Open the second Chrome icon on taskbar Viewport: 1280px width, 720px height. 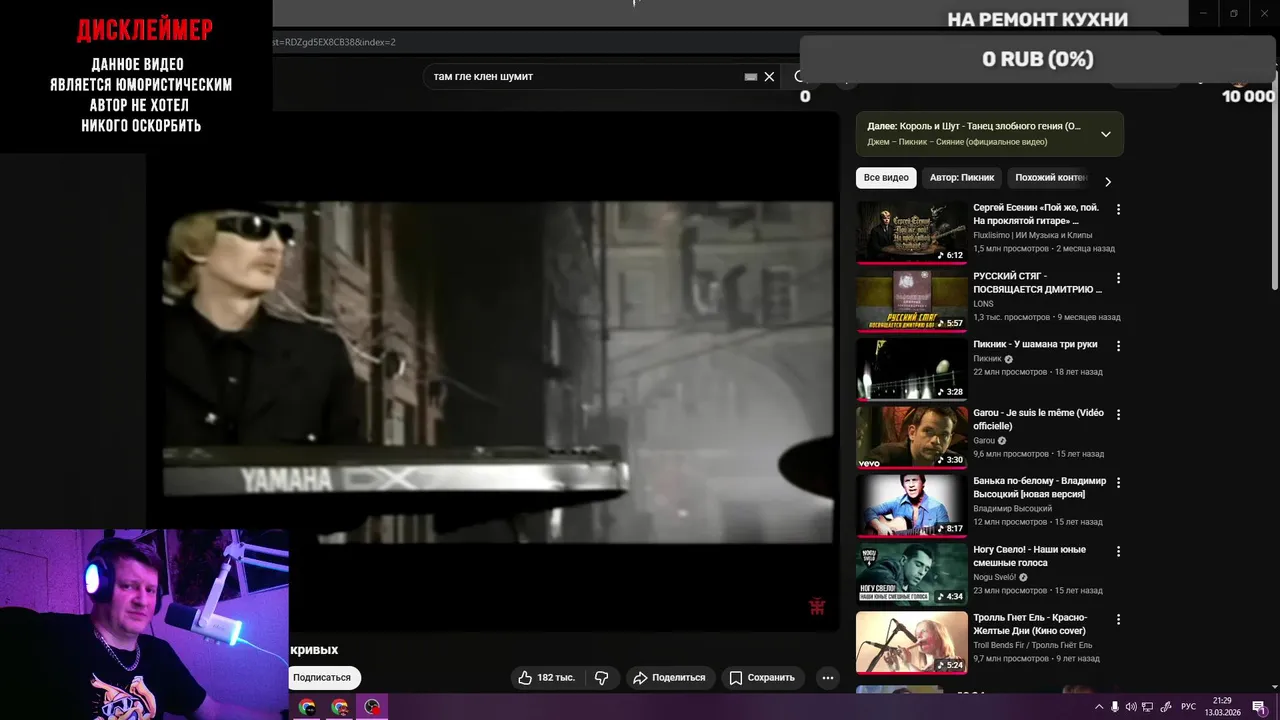click(339, 707)
